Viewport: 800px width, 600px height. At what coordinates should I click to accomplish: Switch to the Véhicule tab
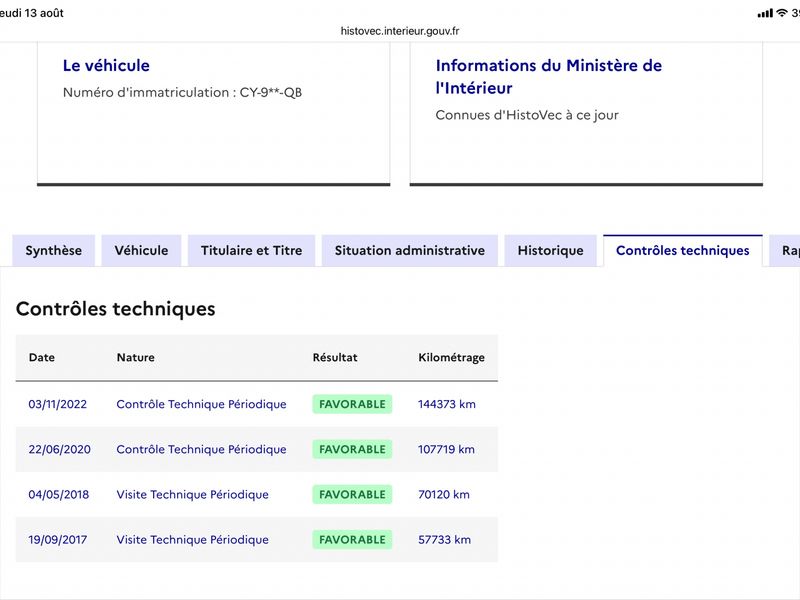point(141,251)
